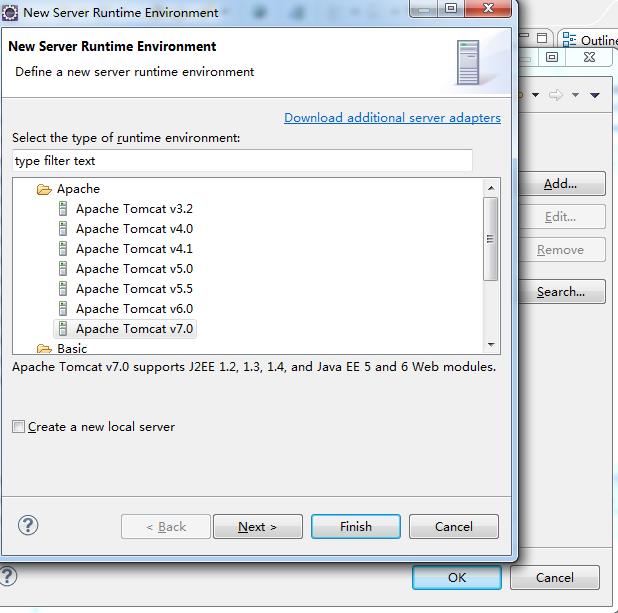Open help via dialog question mark icon

click(28, 525)
